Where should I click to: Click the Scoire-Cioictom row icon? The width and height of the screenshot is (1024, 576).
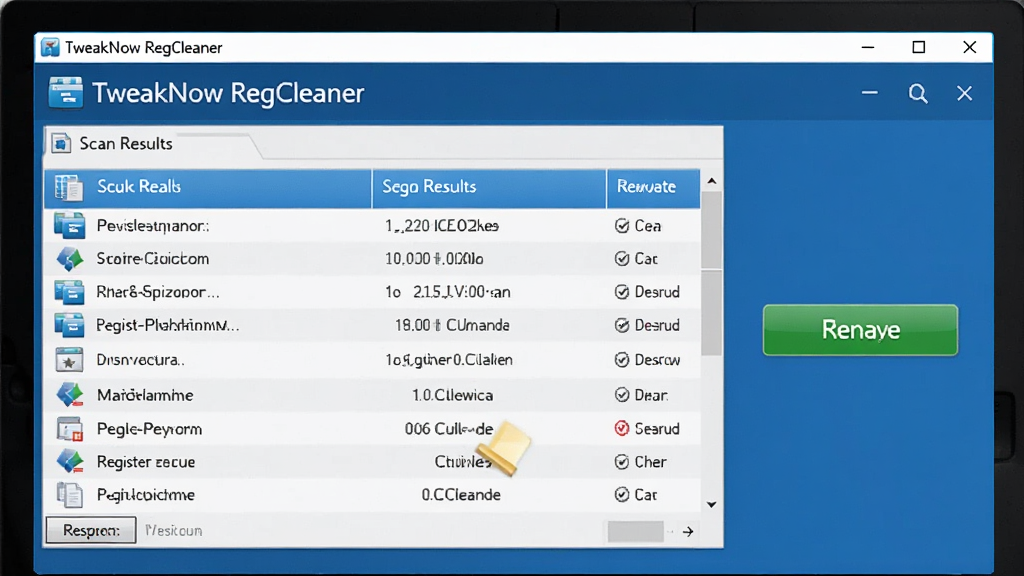70,259
